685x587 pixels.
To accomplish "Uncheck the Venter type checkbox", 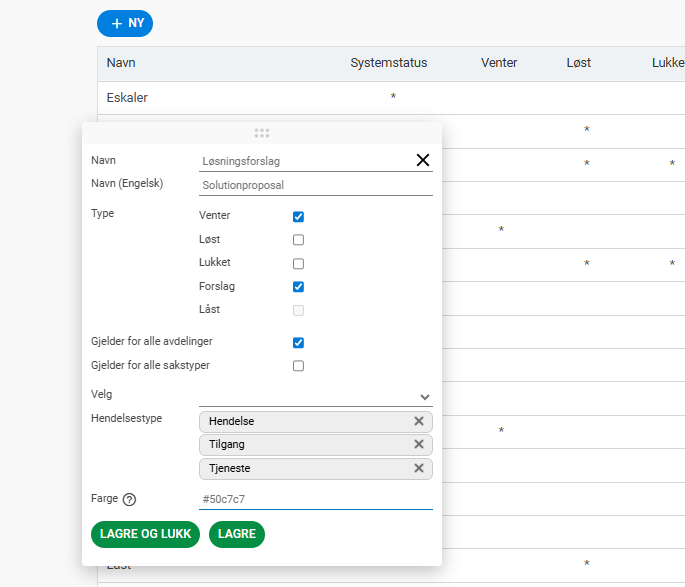I will click(x=298, y=216).
